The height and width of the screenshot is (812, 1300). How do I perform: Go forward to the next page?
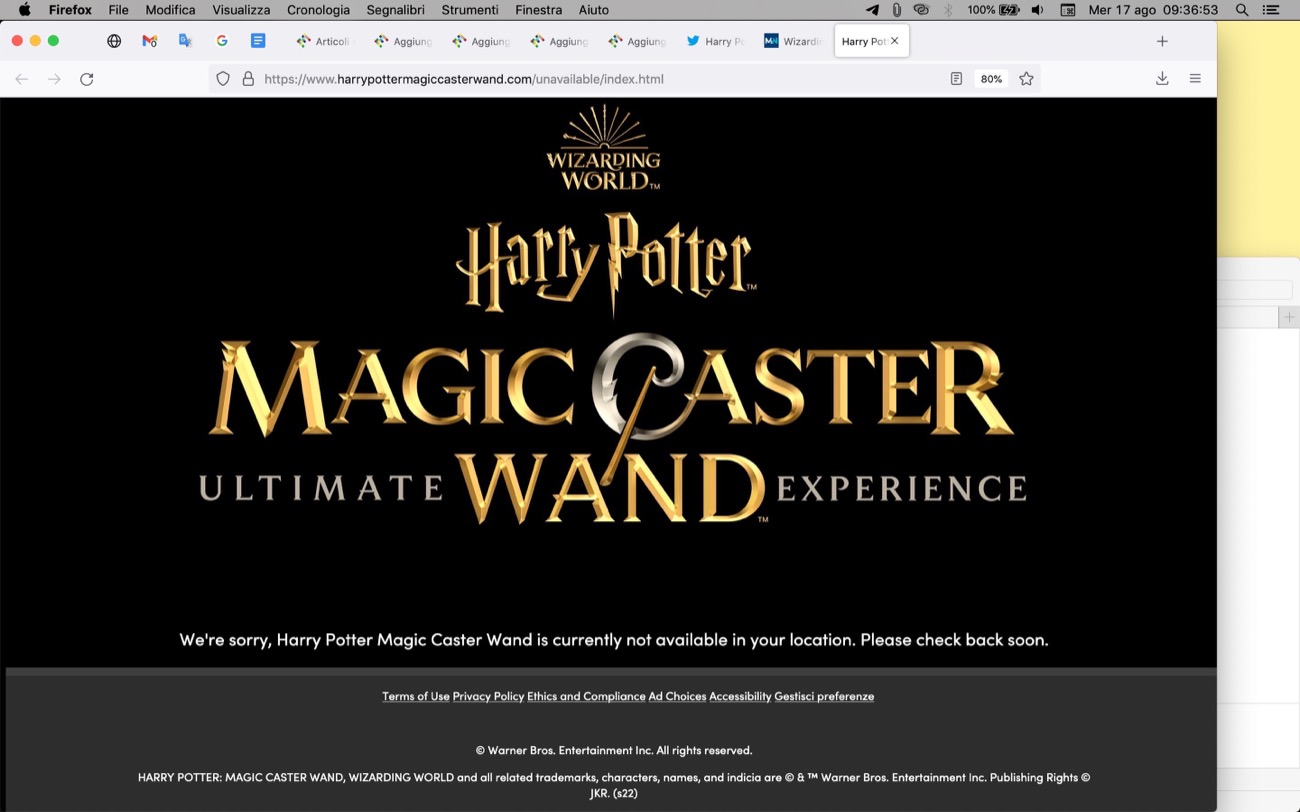[x=54, y=79]
